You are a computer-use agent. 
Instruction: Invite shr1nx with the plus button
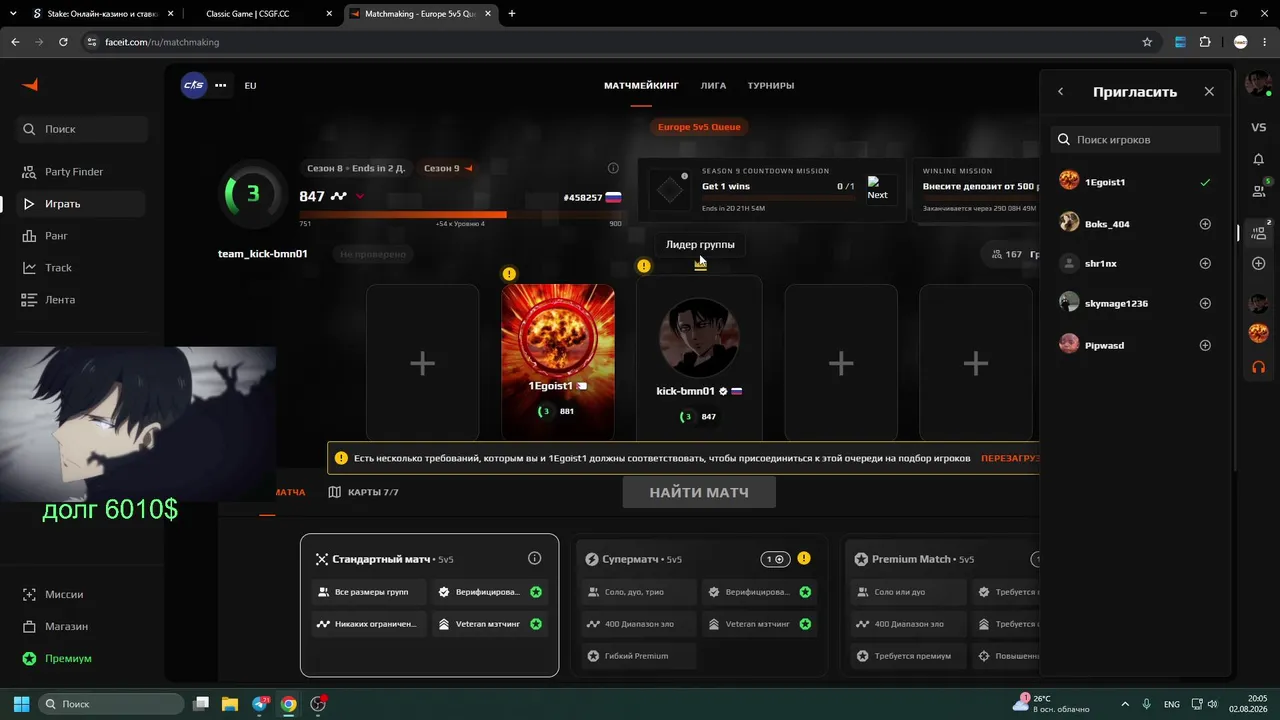(x=1205, y=264)
